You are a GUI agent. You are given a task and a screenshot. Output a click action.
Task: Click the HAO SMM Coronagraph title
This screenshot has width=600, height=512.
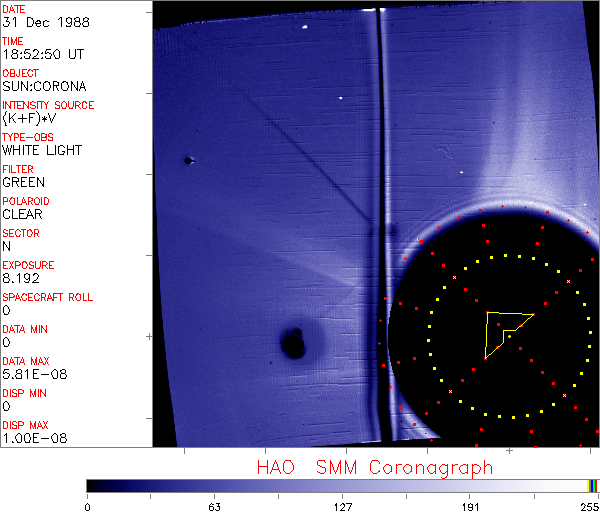374,467
